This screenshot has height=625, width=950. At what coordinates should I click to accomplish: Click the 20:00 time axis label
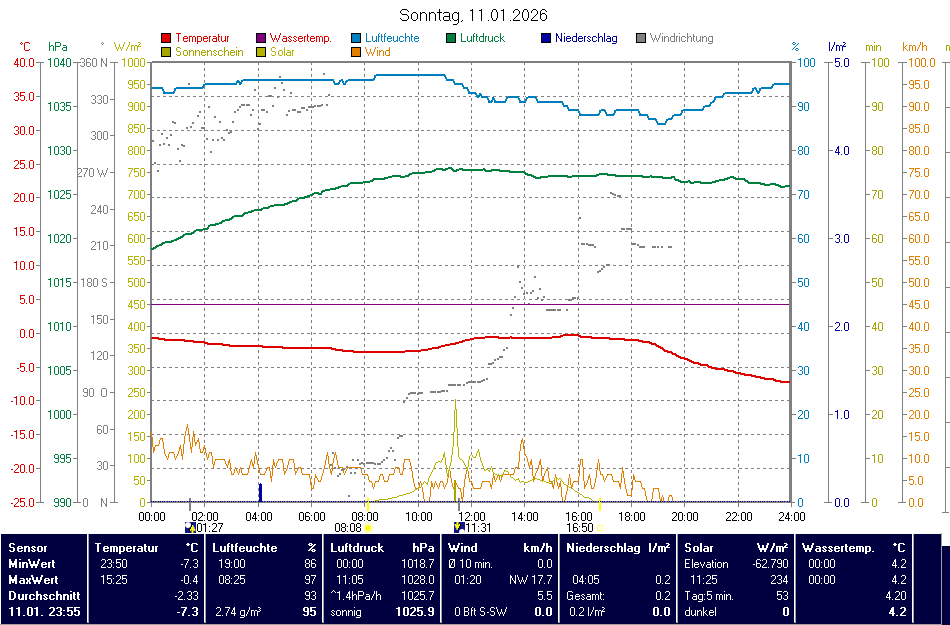tap(685, 516)
